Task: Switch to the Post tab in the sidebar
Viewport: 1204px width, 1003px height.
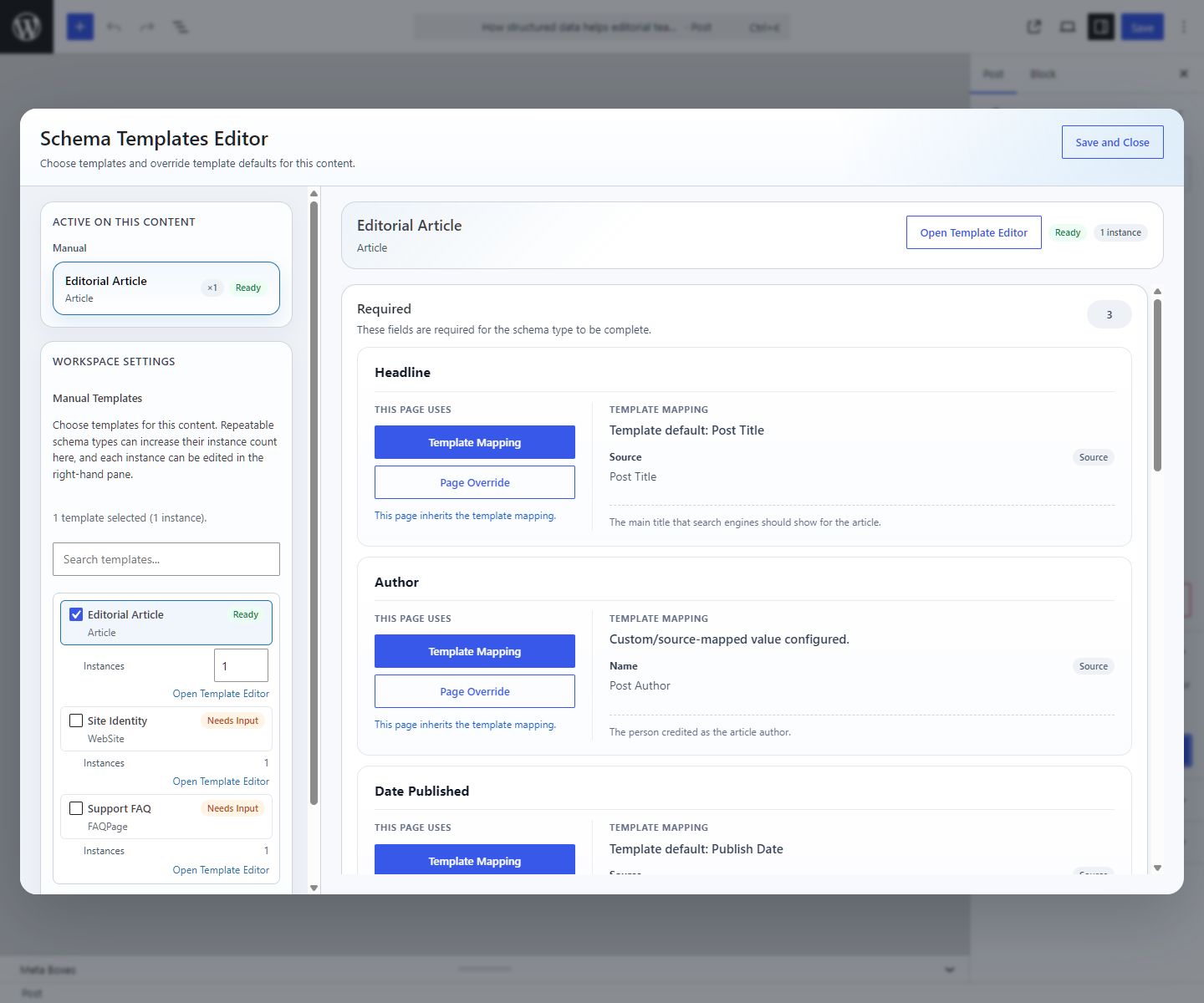Action: [x=993, y=74]
